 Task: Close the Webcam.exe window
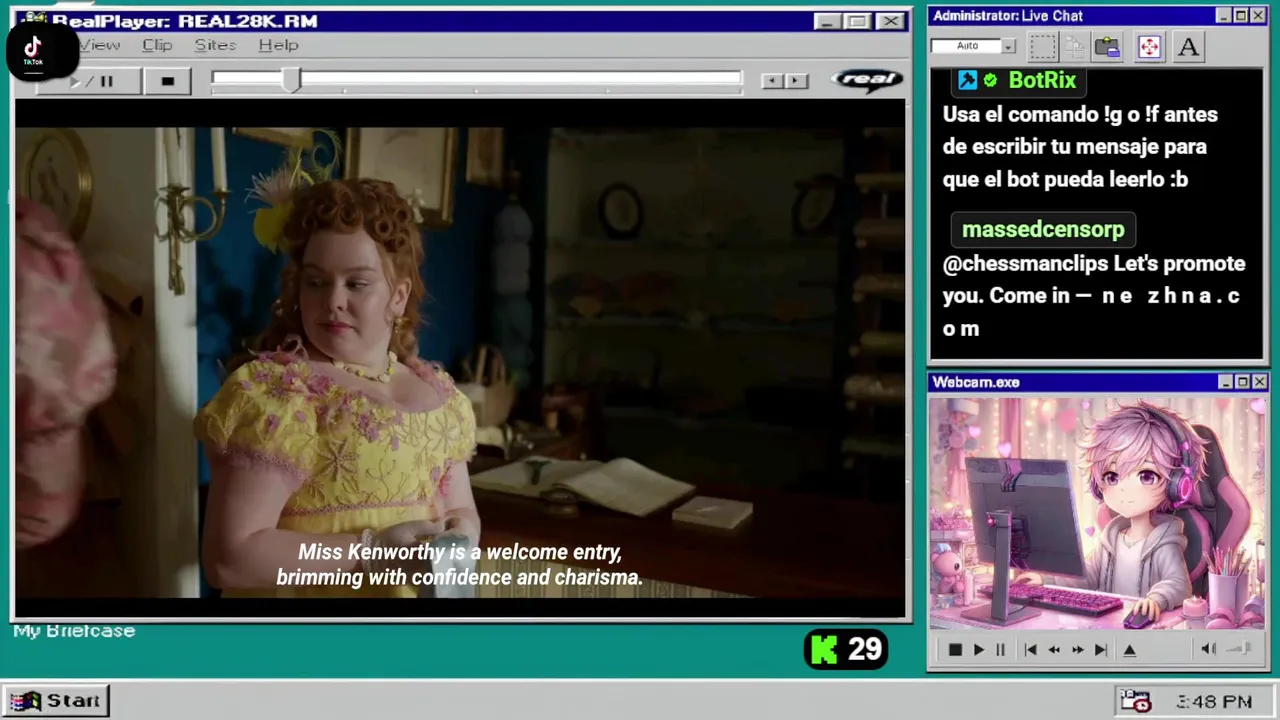point(1259,382)
